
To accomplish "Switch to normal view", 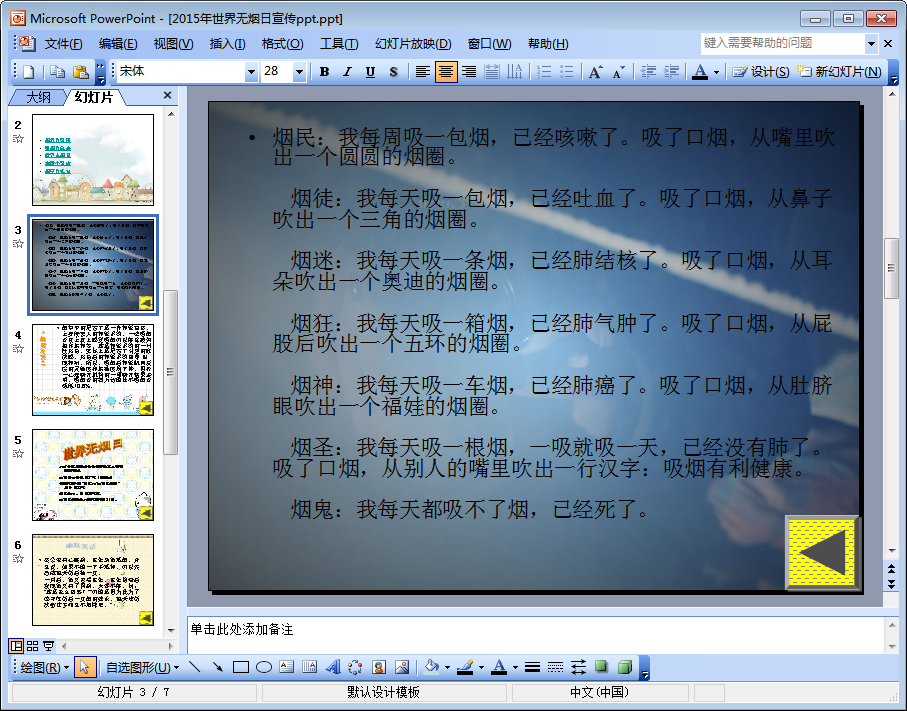I will (x=16, y=646).
